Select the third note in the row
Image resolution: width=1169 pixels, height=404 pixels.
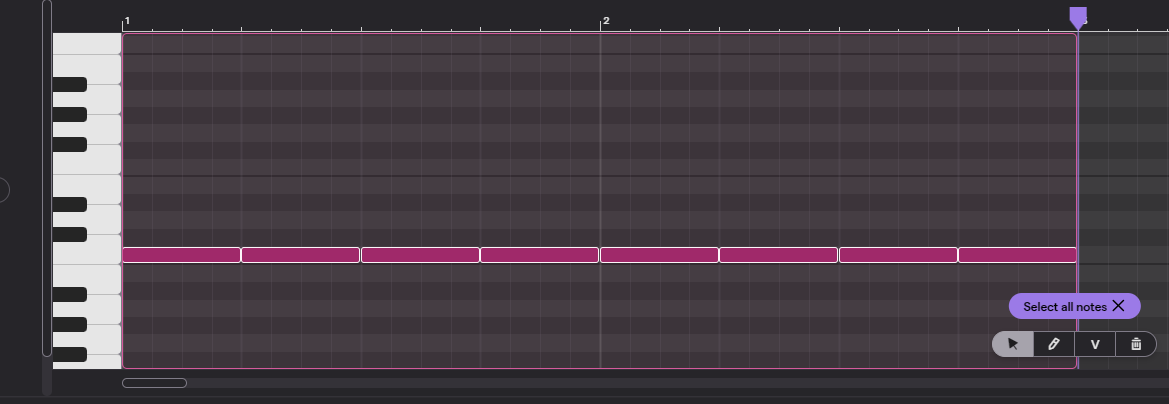pyautogui.click(x=420, y=255)
